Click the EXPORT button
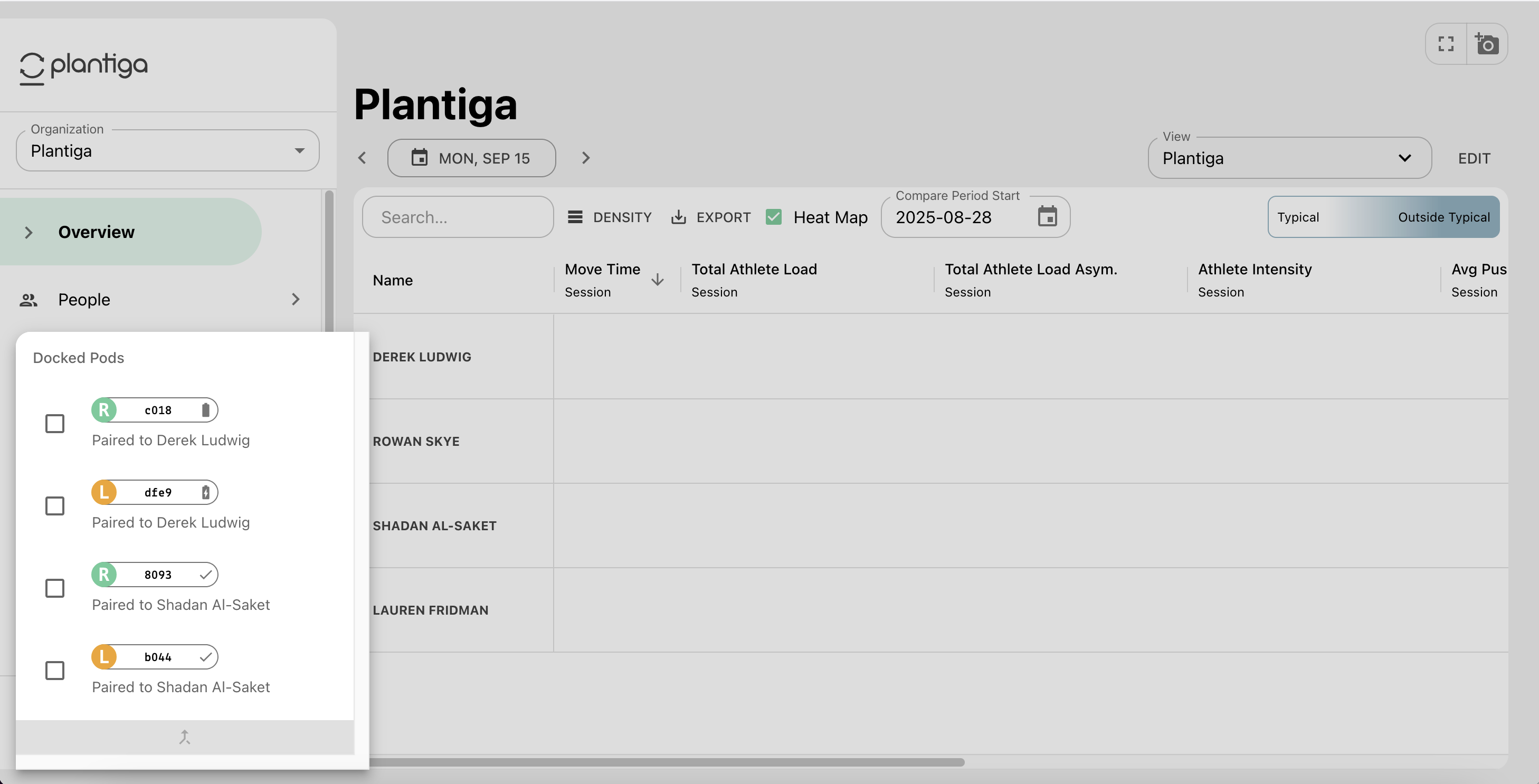This screenshot has width=1539, height=784. (711, 217)
